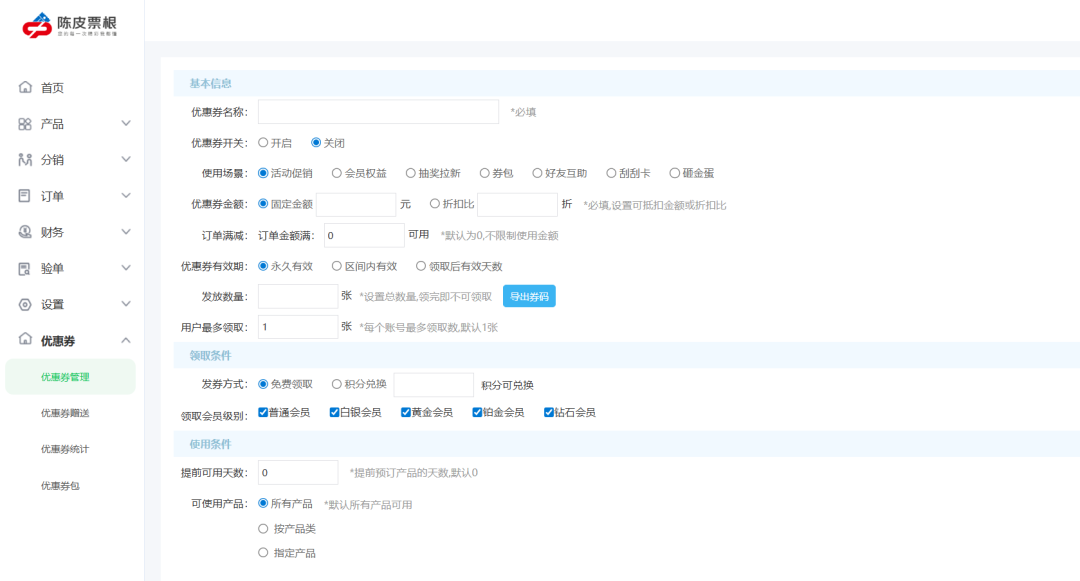Viewport: 1080px width, 581px height.
Task: Focus the 固定金额 amount field
Action: point(356,204)
